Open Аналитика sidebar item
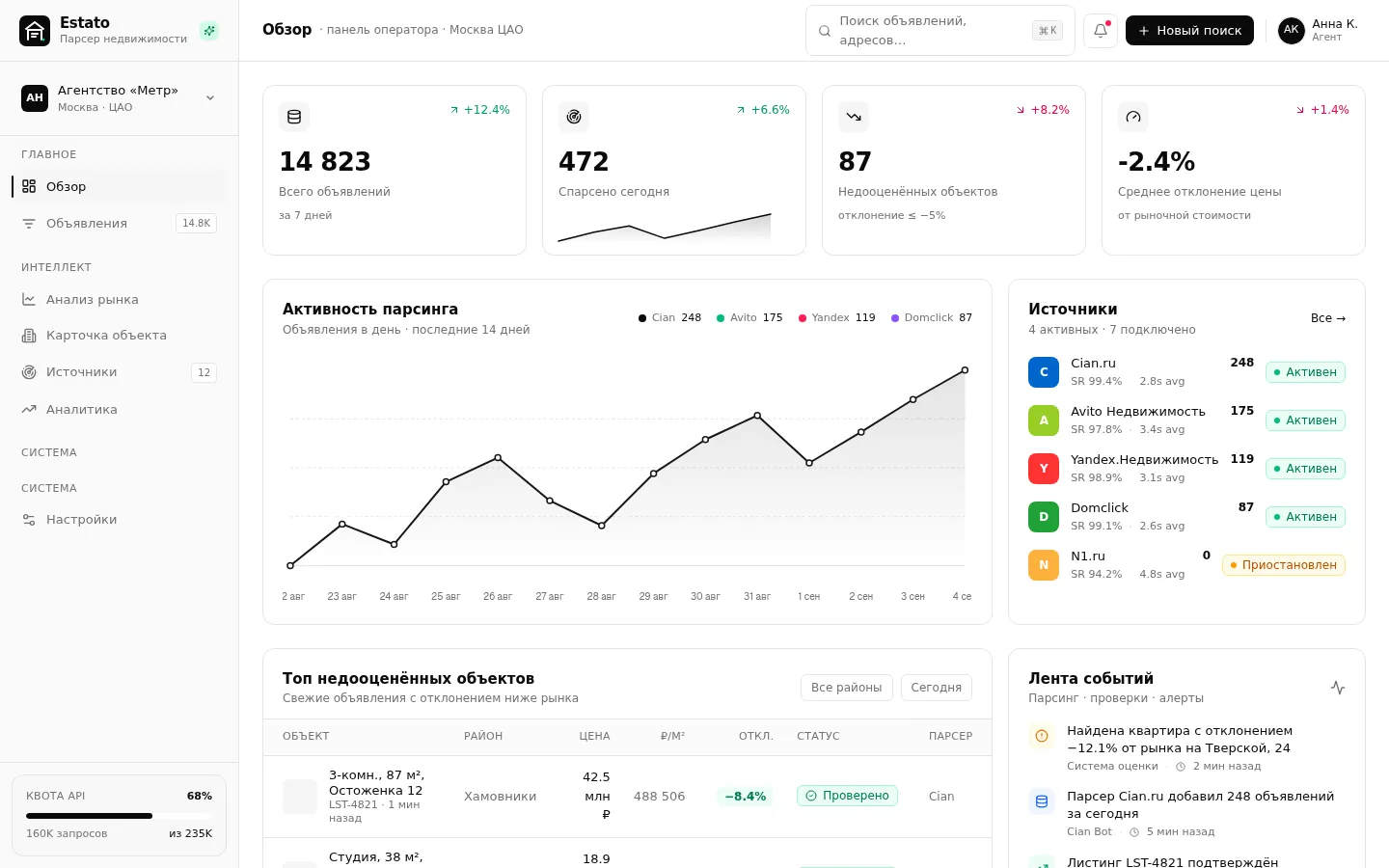 tap(120, 410)
